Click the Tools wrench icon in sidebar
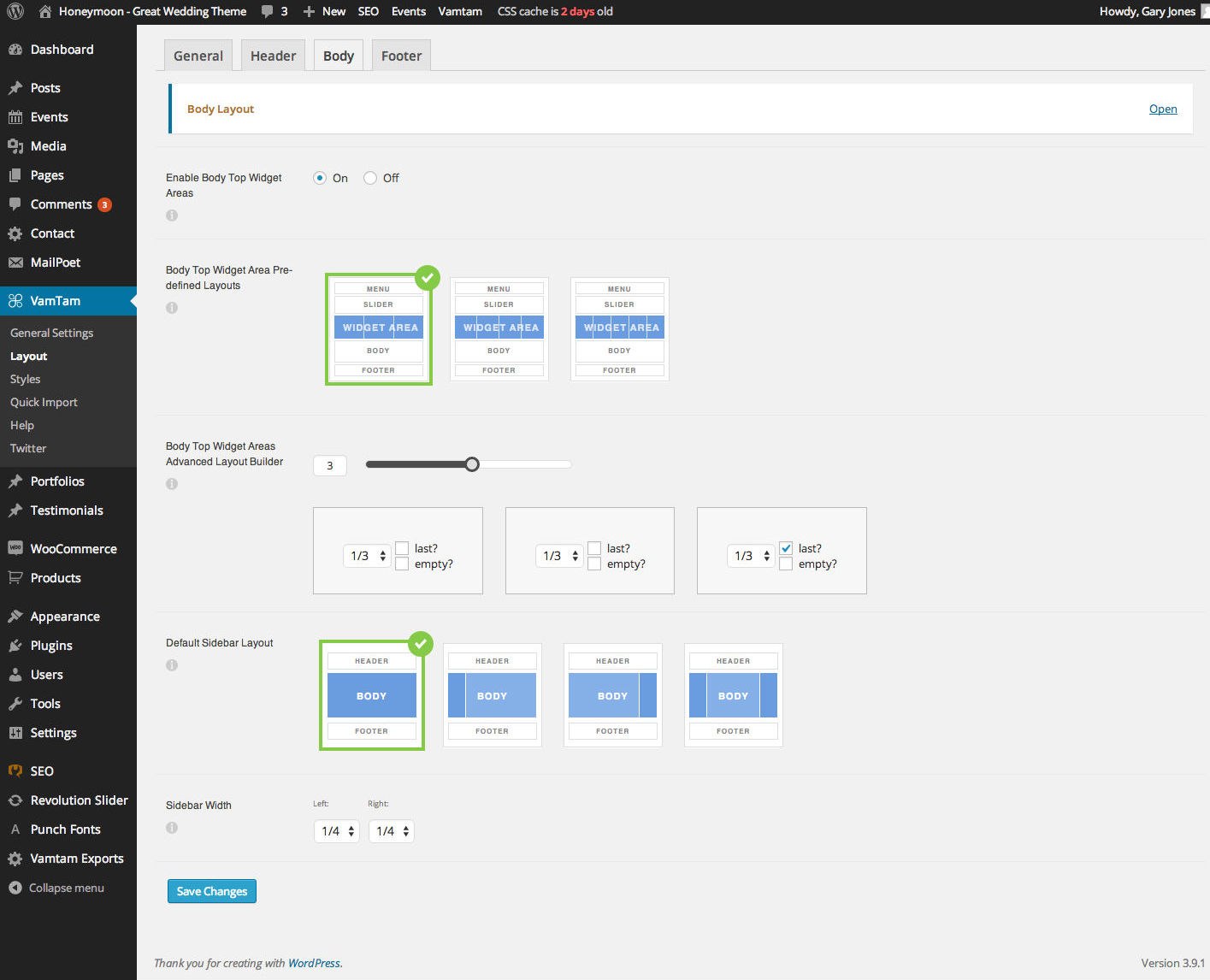Image resolution: width=1210 pixels, height=980 pixels. click(15, 704)
